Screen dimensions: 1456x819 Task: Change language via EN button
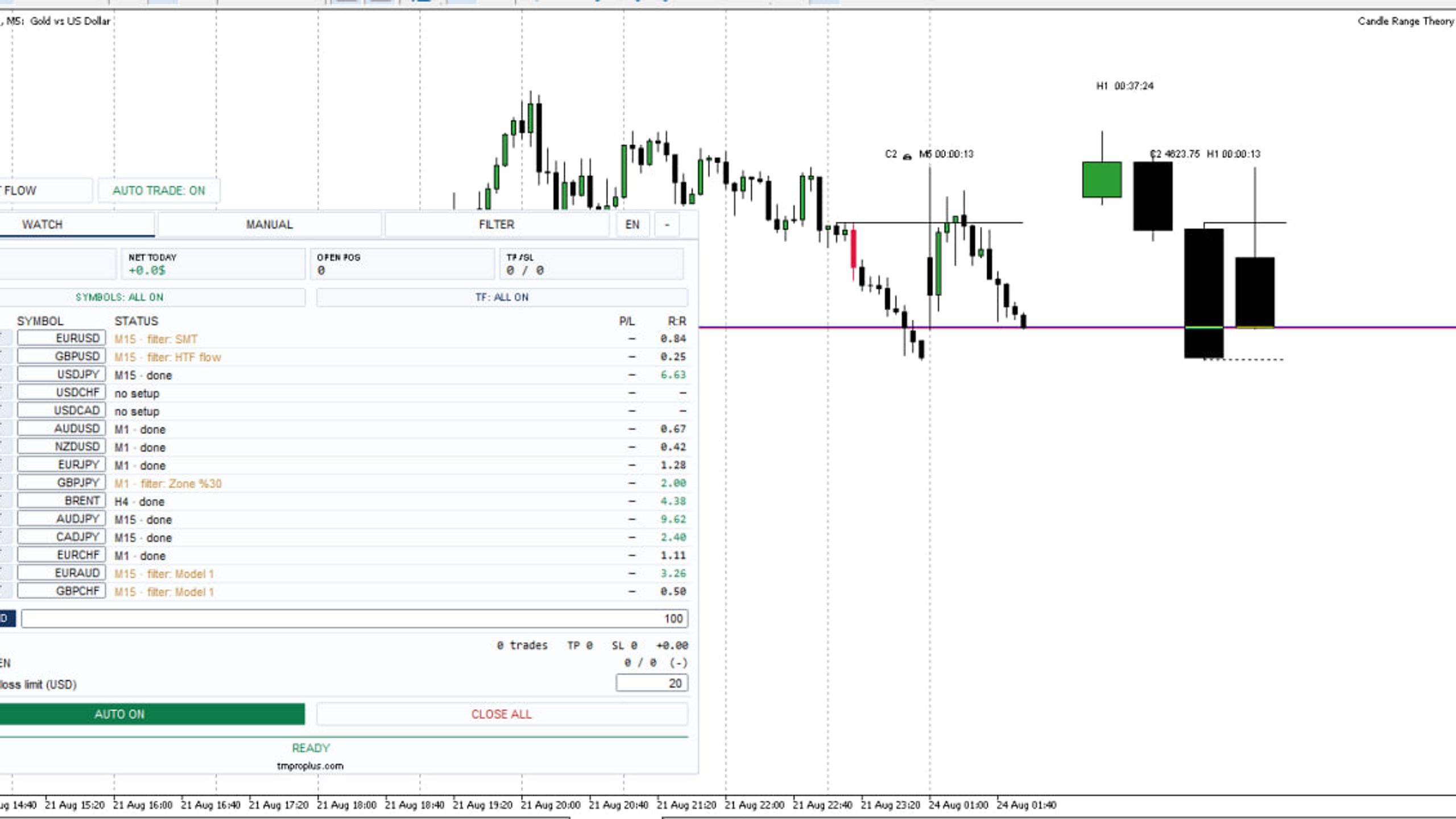pyautogui.click(x=632, y=224)
